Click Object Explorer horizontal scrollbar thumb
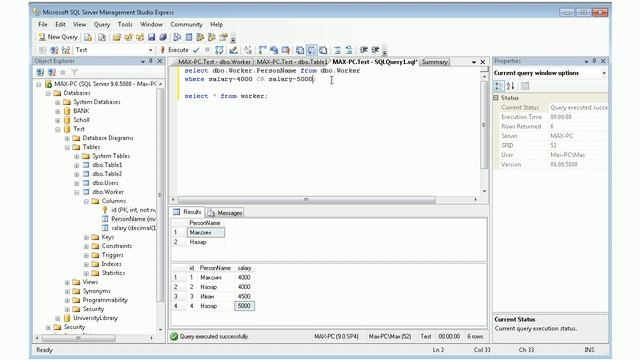The height and width of the screenshot is (360, 640). pyautogui.click(x=78, y=338)
